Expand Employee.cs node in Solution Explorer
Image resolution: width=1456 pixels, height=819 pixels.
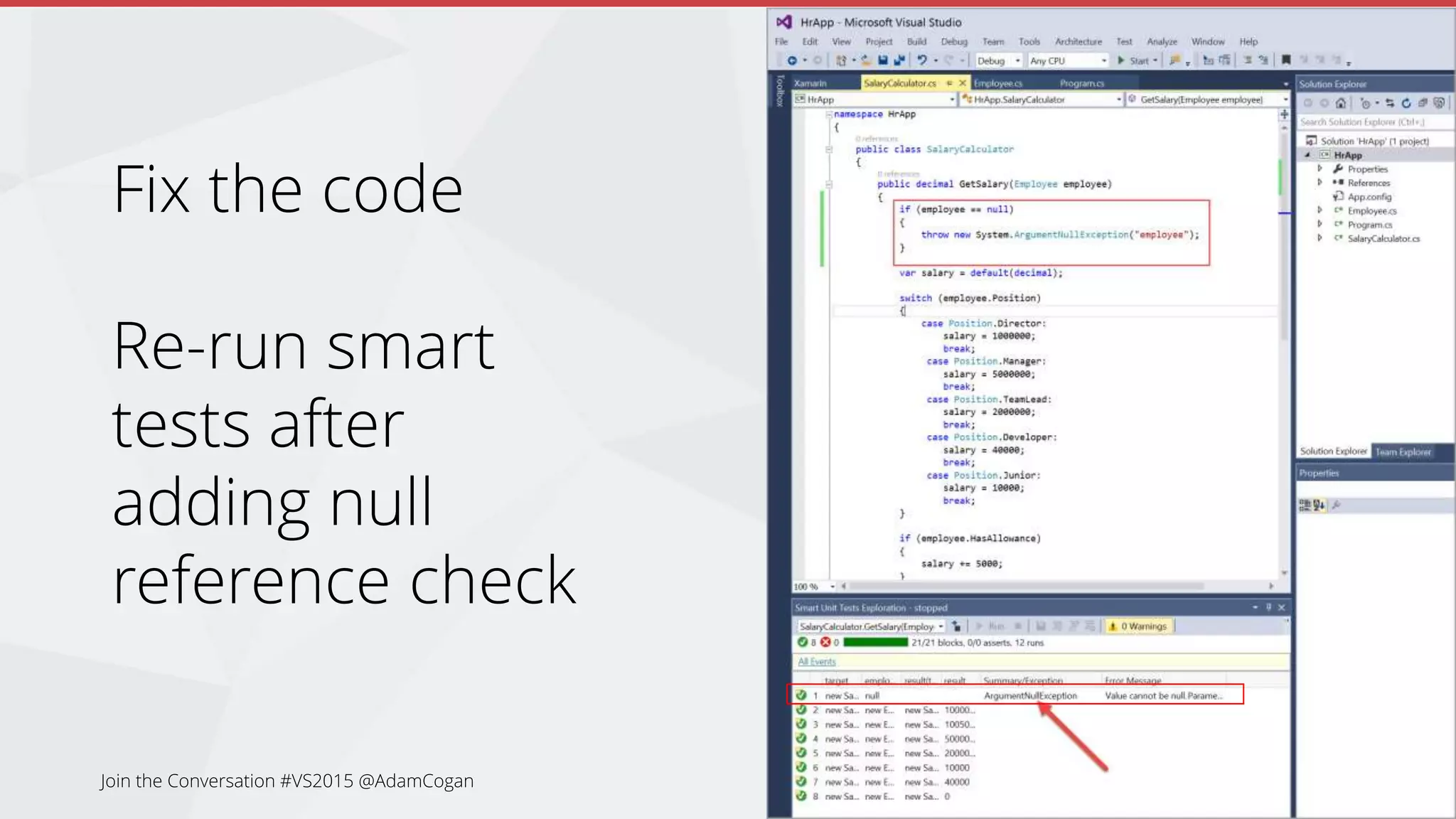[x=1319, y=210]
